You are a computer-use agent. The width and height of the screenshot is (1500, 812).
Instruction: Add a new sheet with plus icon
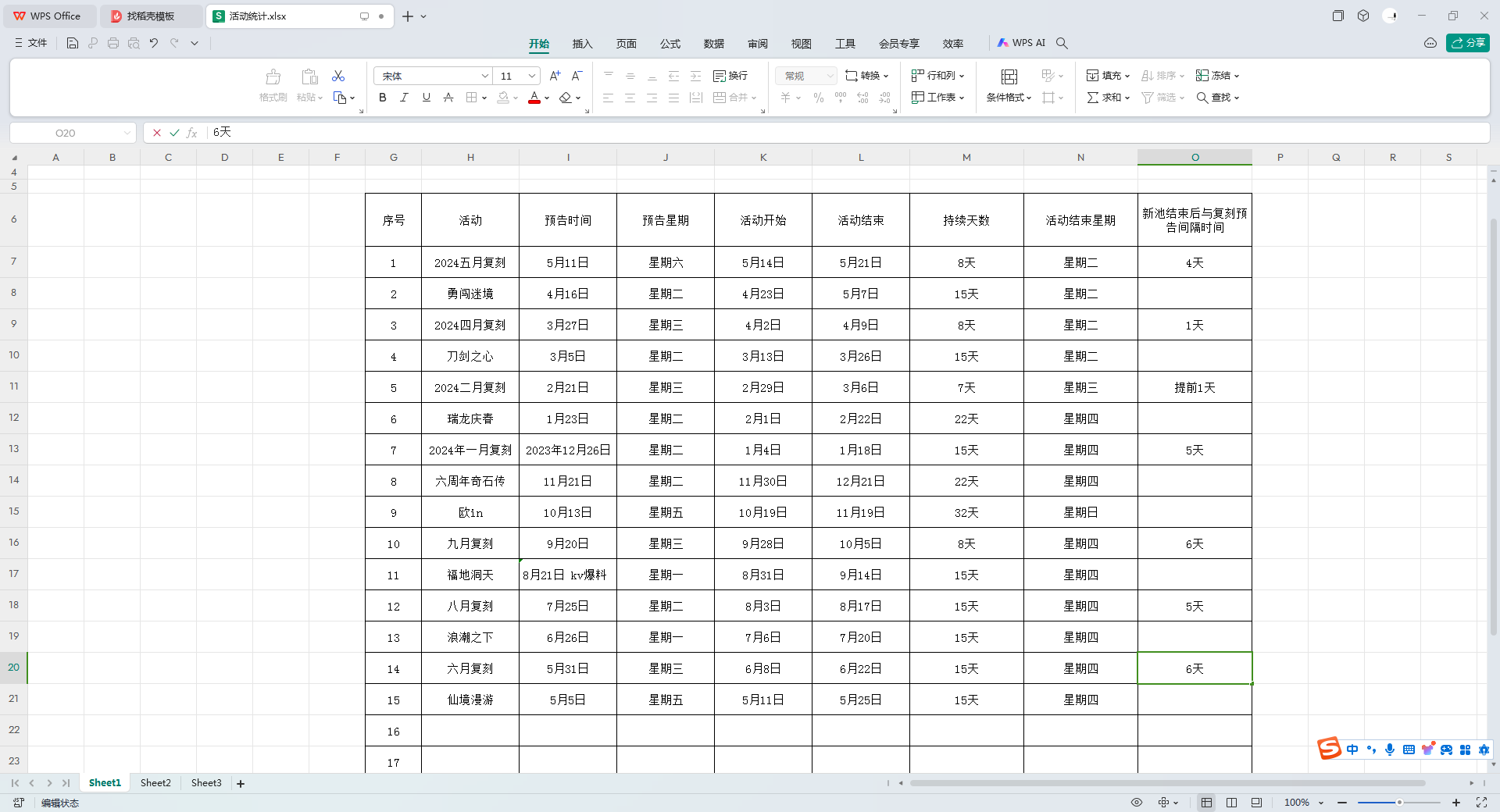click(241, 783)
